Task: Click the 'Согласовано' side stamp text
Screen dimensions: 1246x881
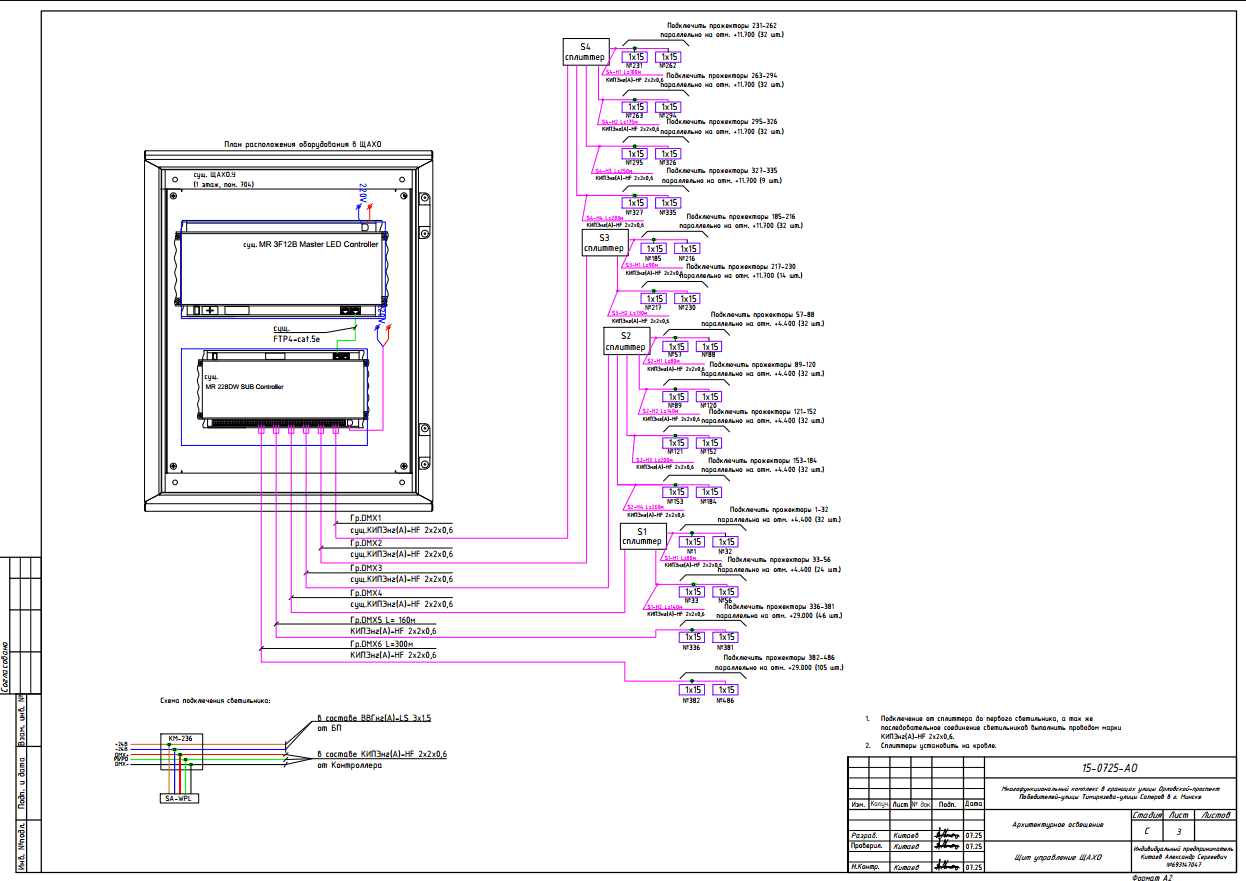Action: 5,667
